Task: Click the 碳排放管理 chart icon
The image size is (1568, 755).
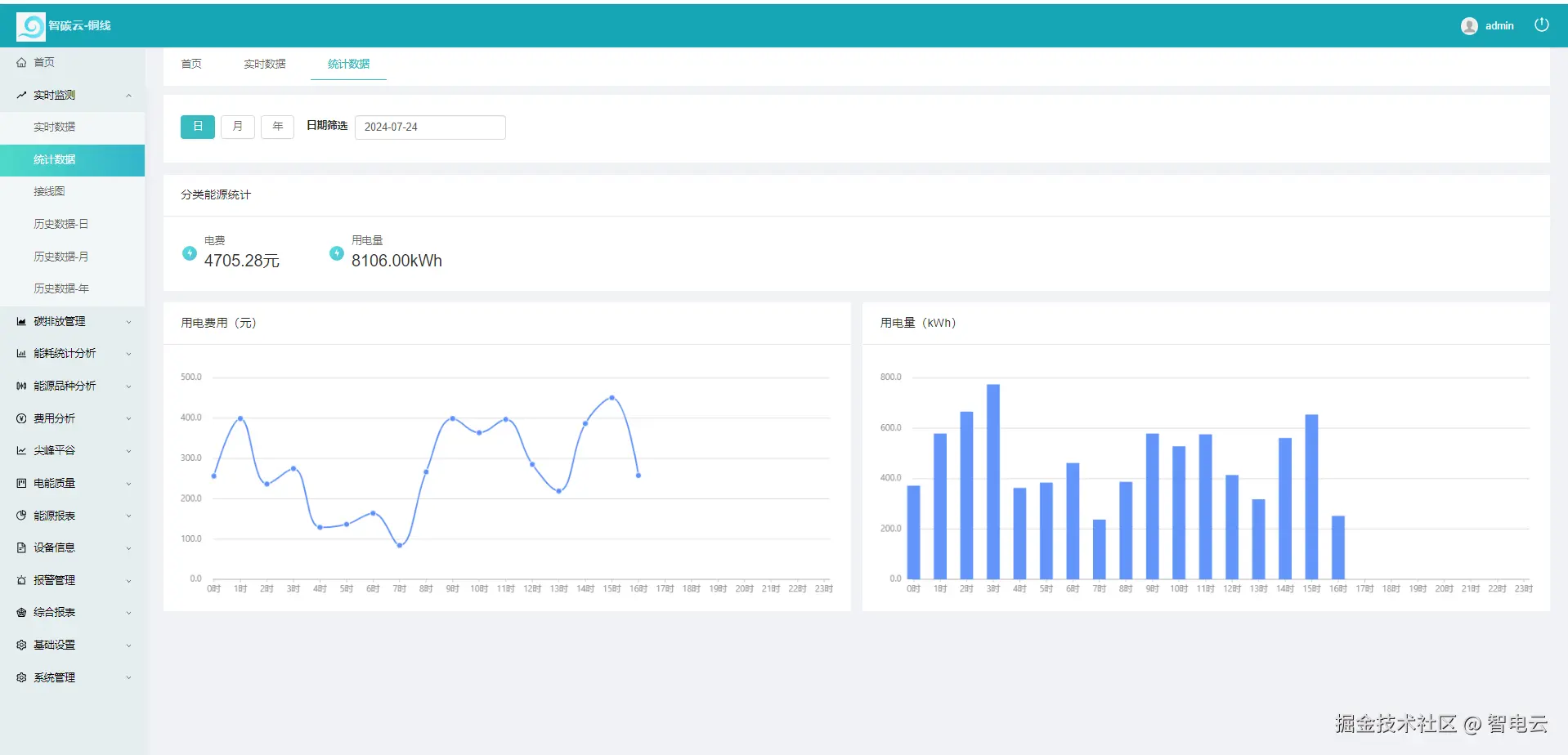Action: tap(21, 321)
